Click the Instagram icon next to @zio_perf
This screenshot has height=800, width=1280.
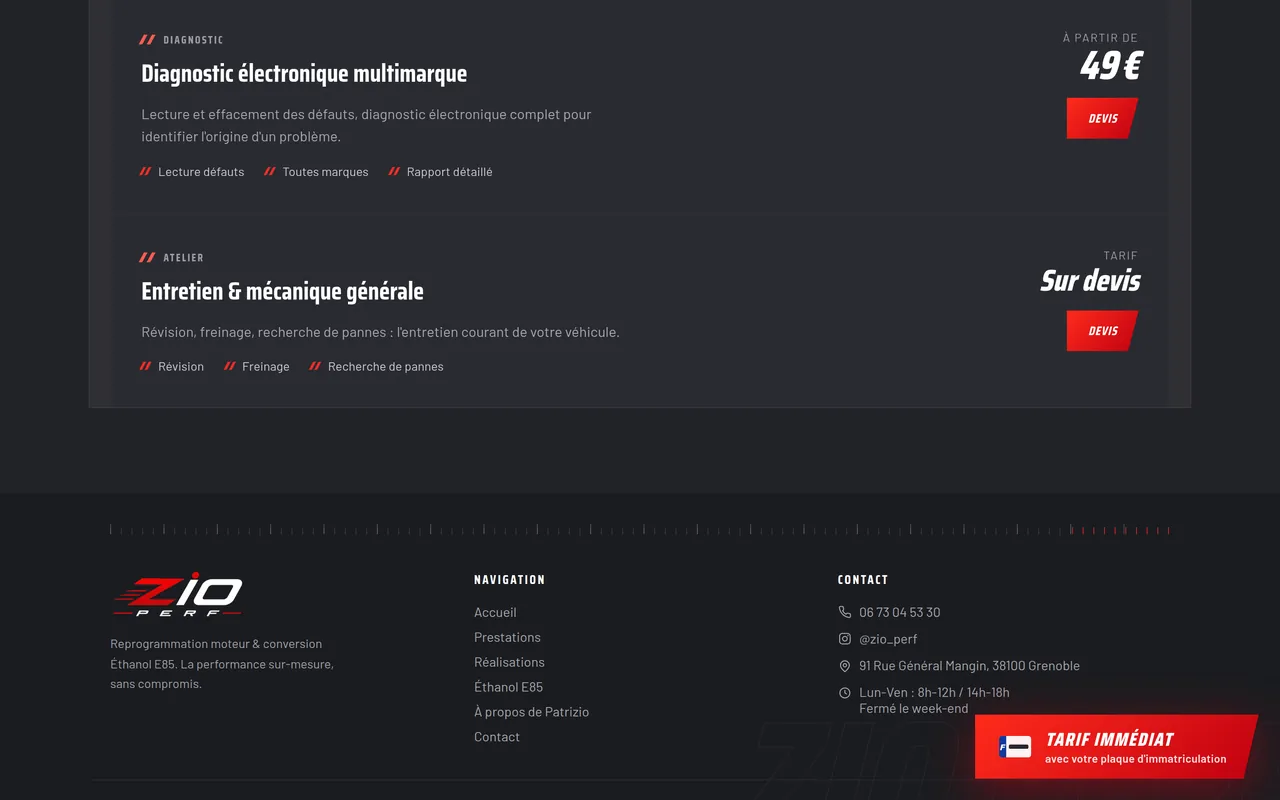[845, 639]
